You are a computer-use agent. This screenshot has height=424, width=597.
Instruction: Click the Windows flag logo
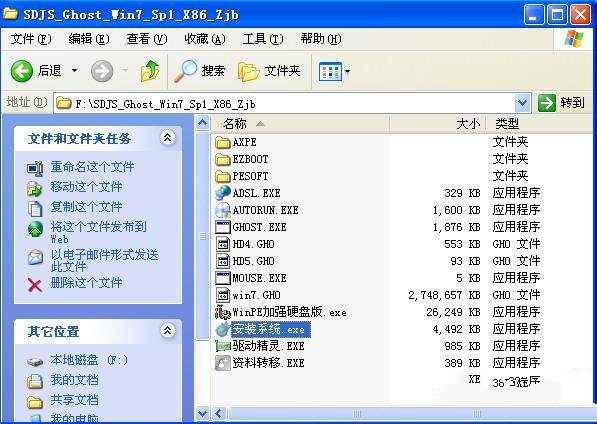tap(574, 39)
